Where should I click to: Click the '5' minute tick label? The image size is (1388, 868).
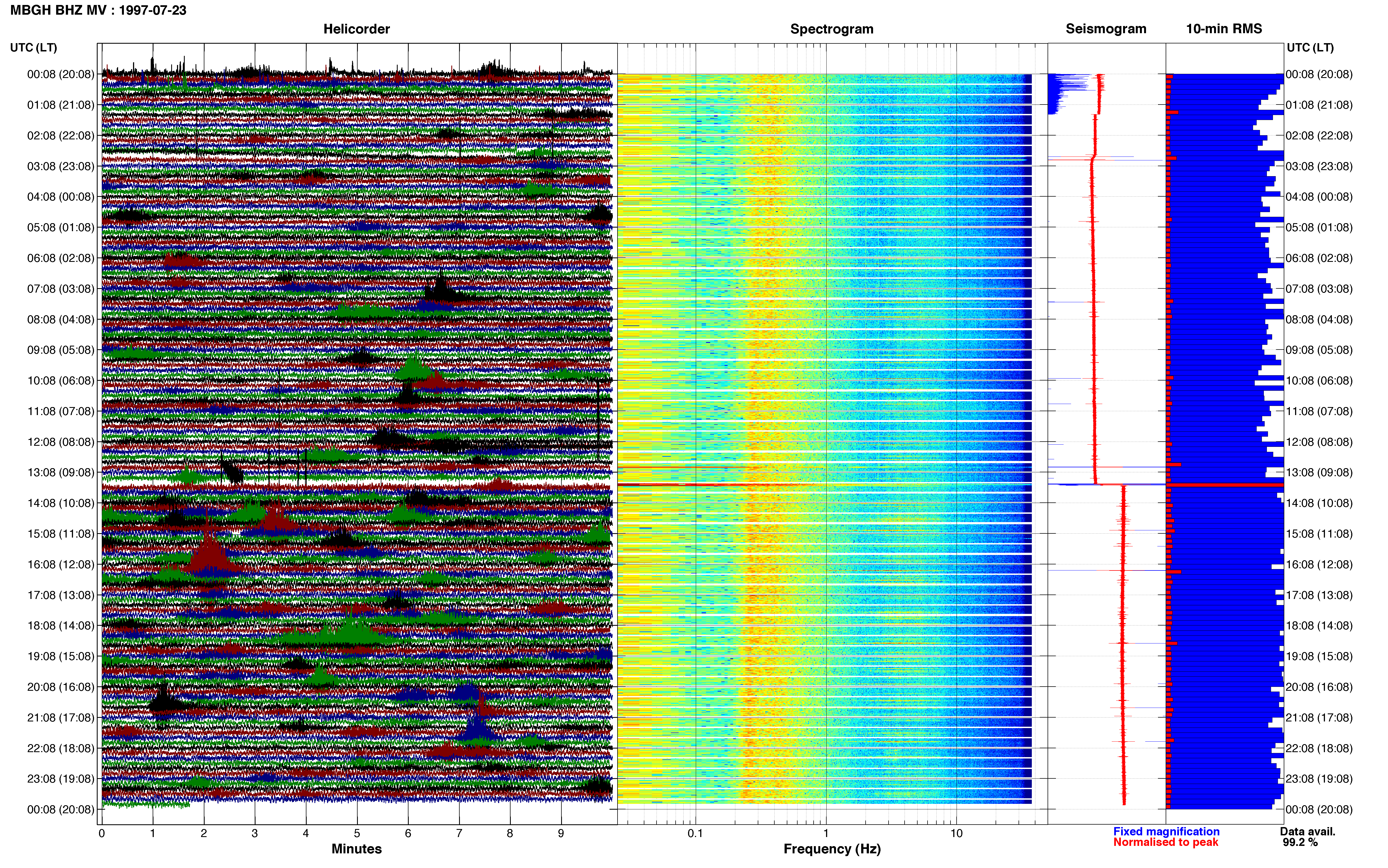pyautogui.click(x=357, y=833)
